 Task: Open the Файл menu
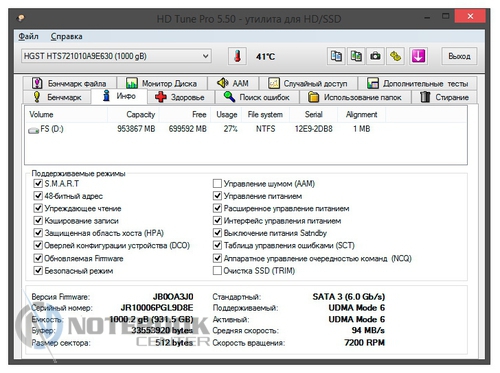[x=28, y=36]
